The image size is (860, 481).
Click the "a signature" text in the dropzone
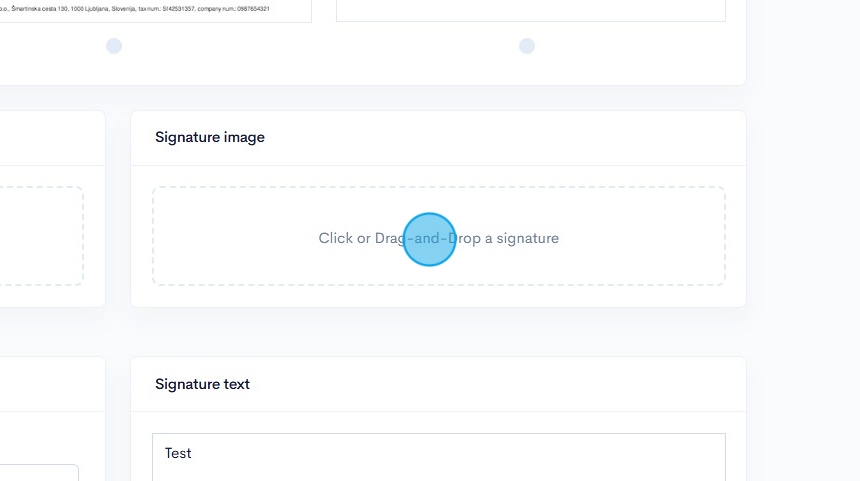[521, 238]
